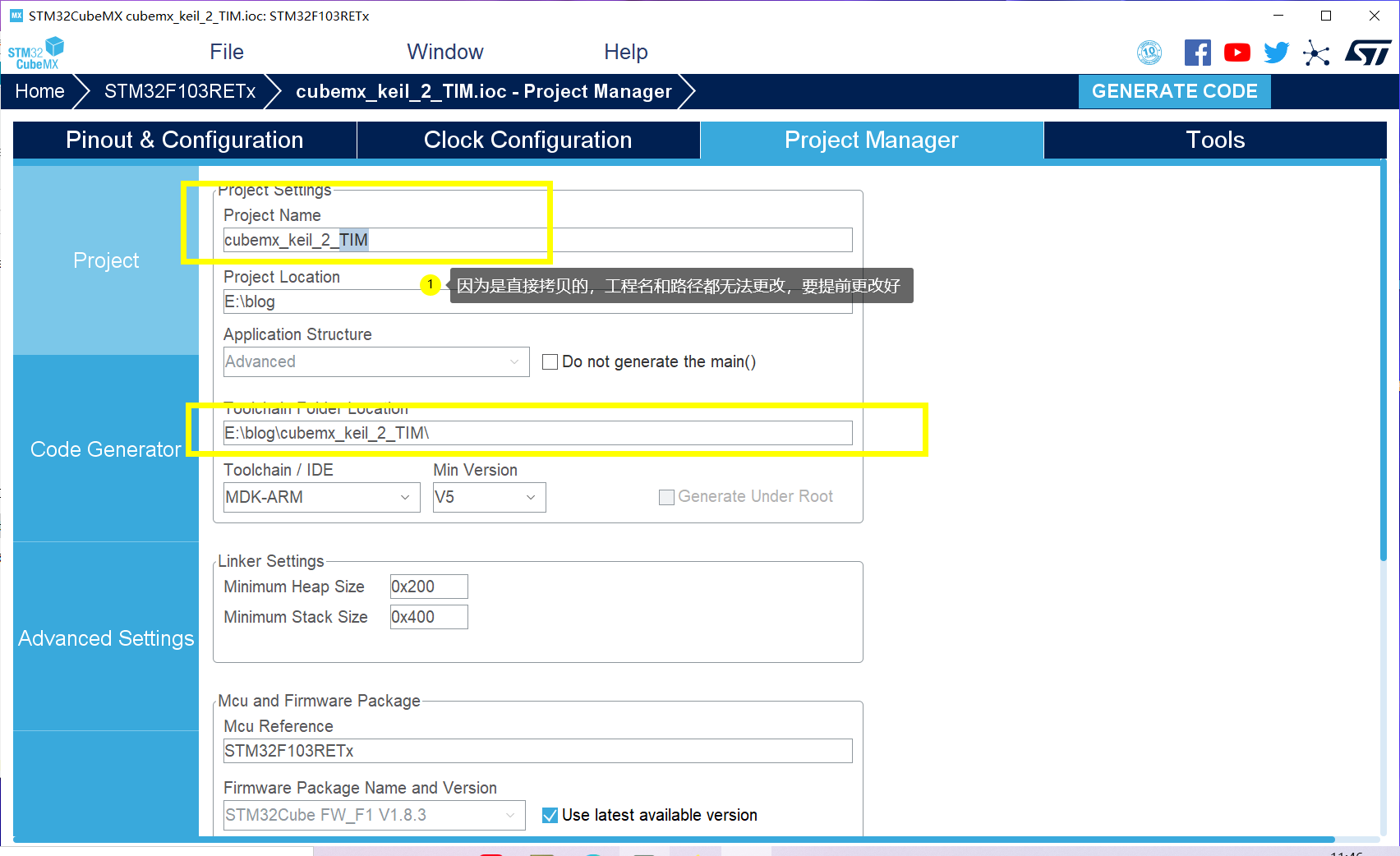The height and width of the screenshot is (856, 1400).
Task: Open the Advanced Settings side section
Action: tap(106, 638)
